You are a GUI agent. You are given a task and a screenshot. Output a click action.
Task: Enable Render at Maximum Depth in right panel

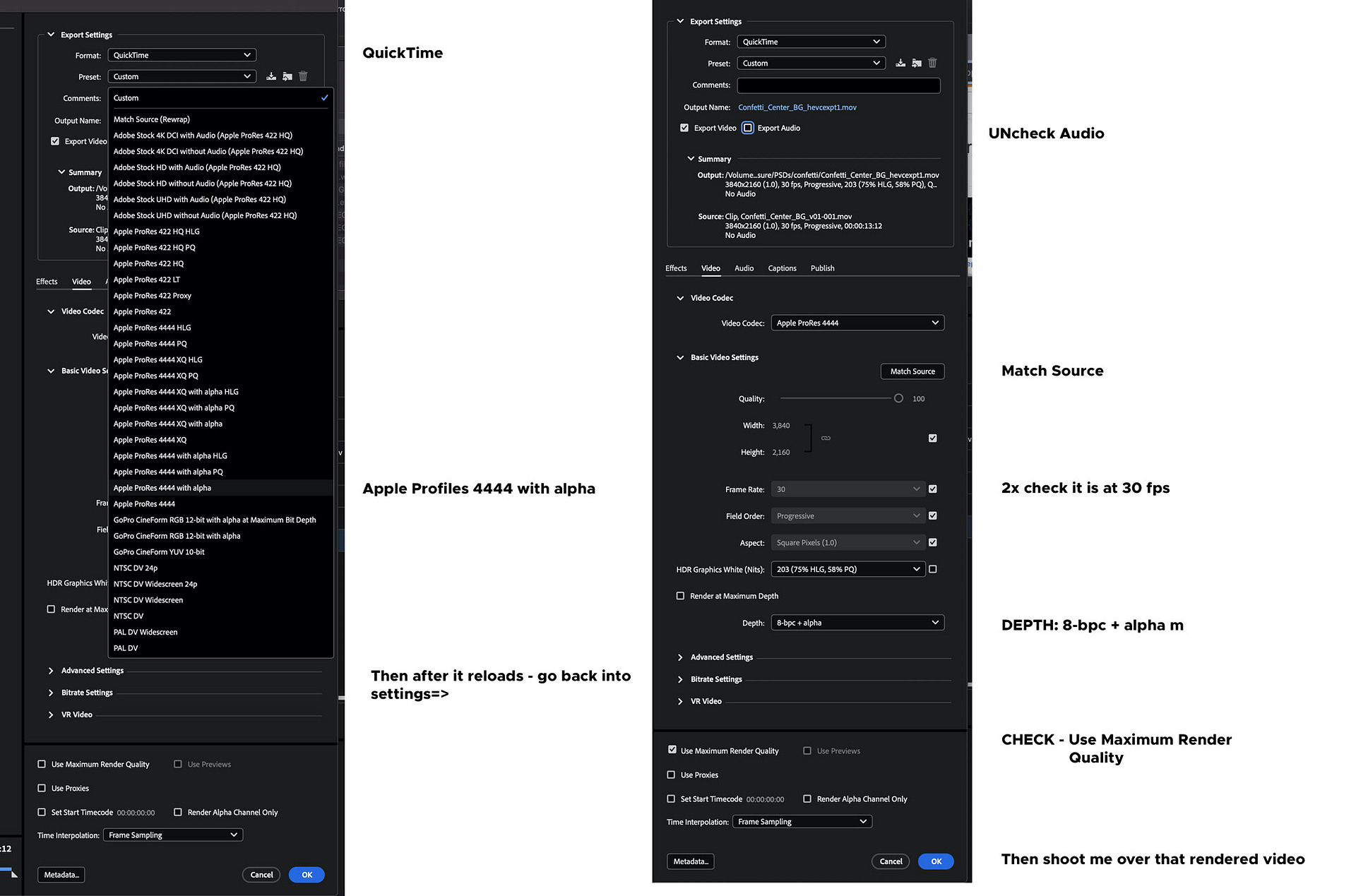[681, 596]
